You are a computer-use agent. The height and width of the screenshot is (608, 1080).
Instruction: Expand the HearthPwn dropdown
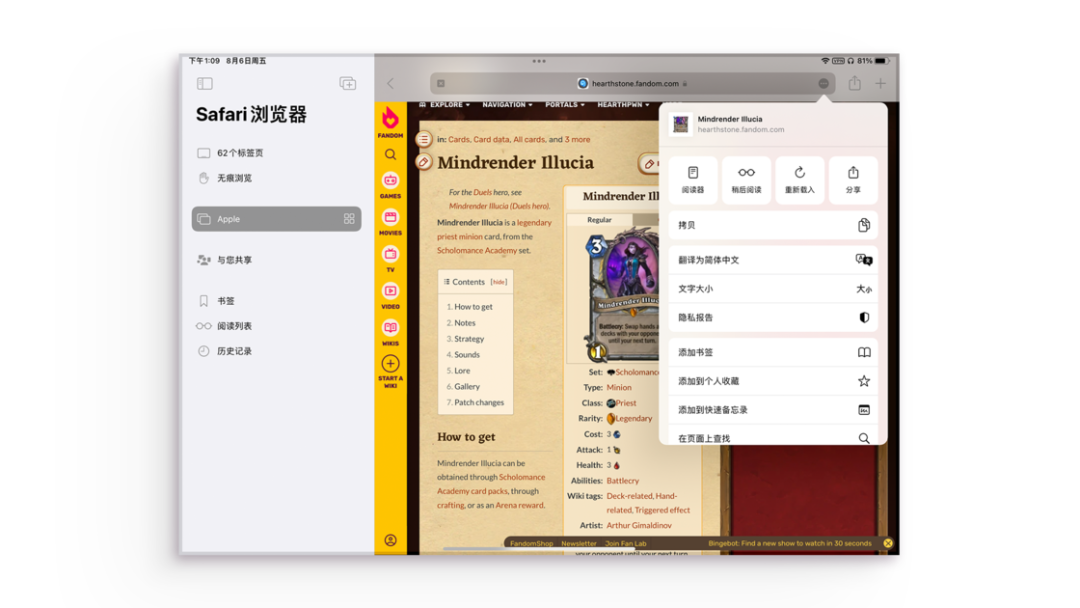pyautogui.click(x=623, y=105)
